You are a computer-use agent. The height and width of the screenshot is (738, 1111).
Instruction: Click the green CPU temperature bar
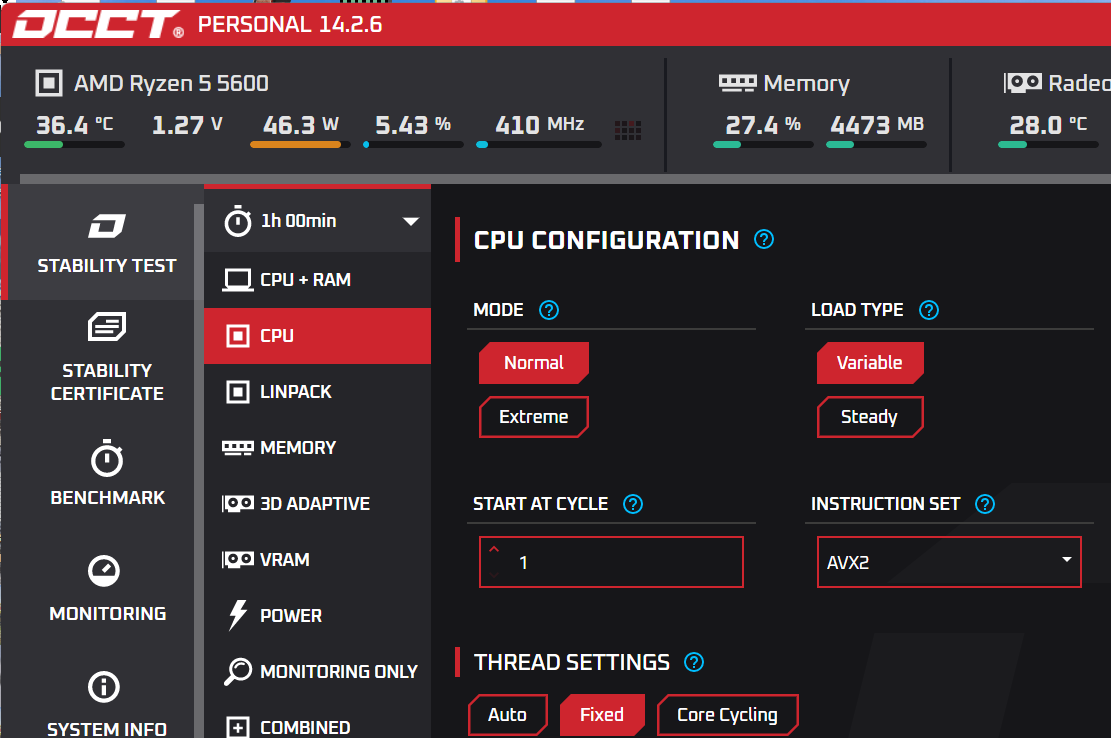point(74,144)
